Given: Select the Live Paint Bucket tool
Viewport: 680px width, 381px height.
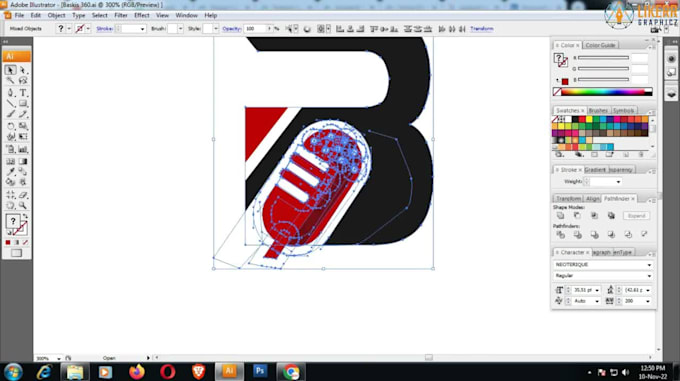Looking at the screenshot, I should tap(10, 182).
